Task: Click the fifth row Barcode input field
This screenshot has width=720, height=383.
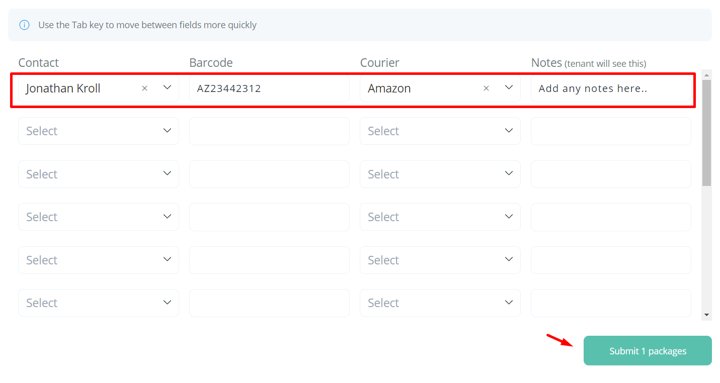Action: coord(269,260)
